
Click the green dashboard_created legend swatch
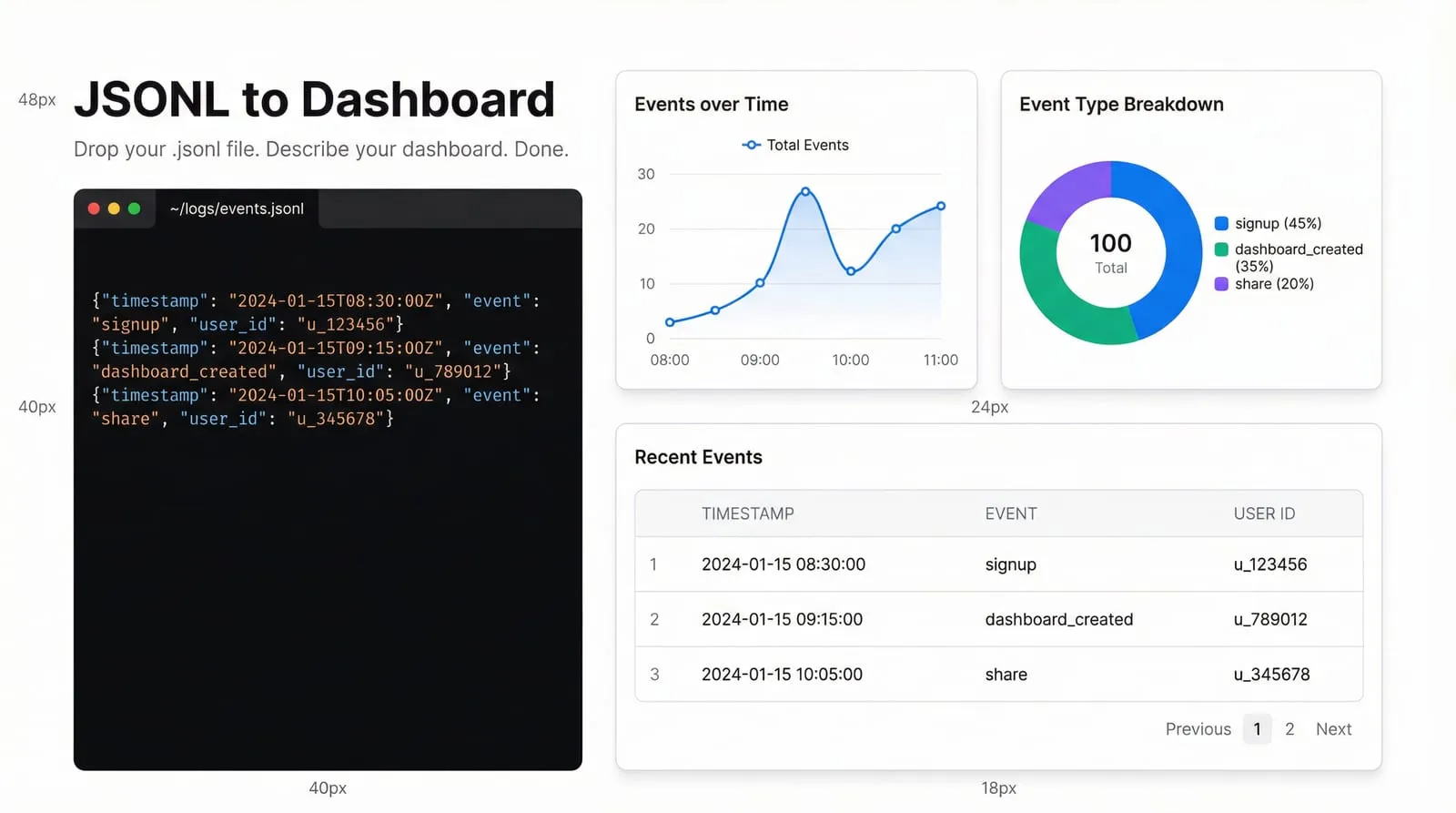click(1221, 249)
